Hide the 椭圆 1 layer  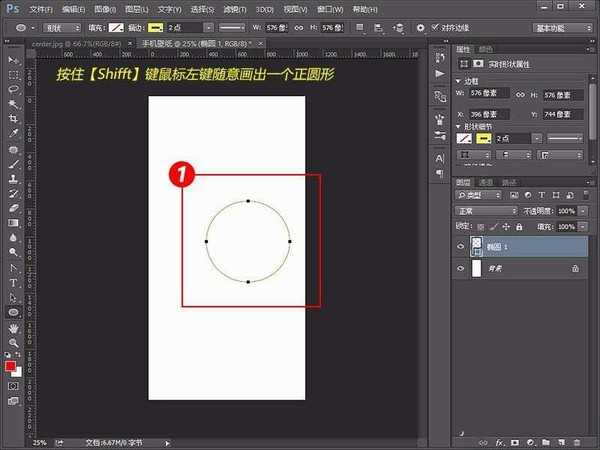pos(461,247)
